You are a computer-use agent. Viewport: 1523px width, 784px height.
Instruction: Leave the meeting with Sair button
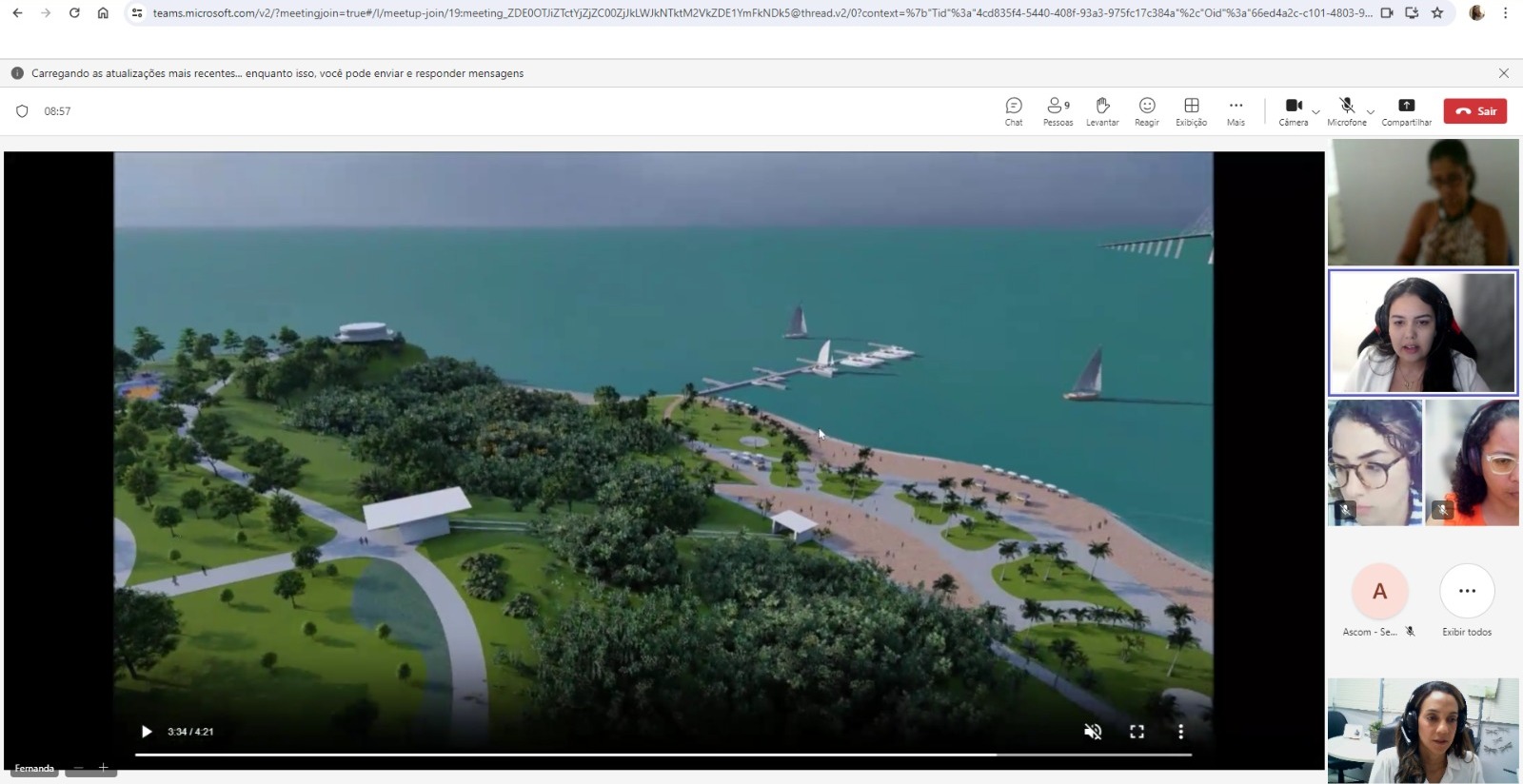point(1475,111)
